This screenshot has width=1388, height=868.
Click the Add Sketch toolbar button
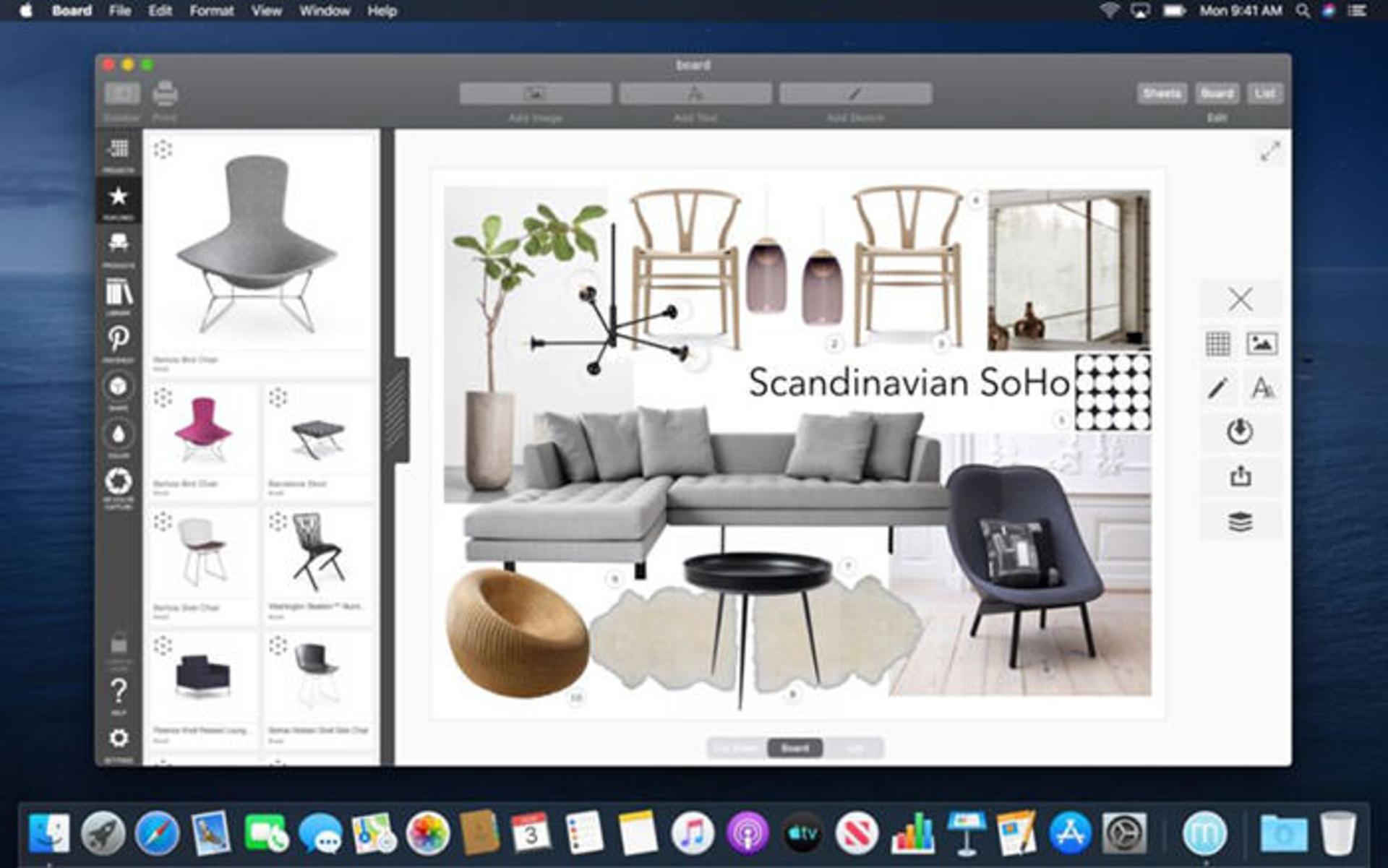point(855,93)
